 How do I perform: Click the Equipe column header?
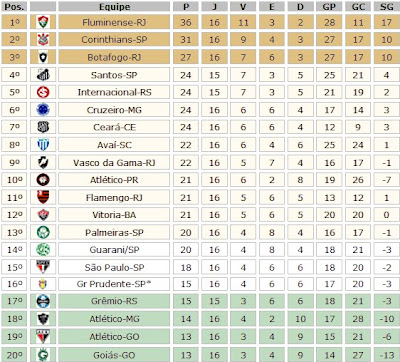[114, 7]
